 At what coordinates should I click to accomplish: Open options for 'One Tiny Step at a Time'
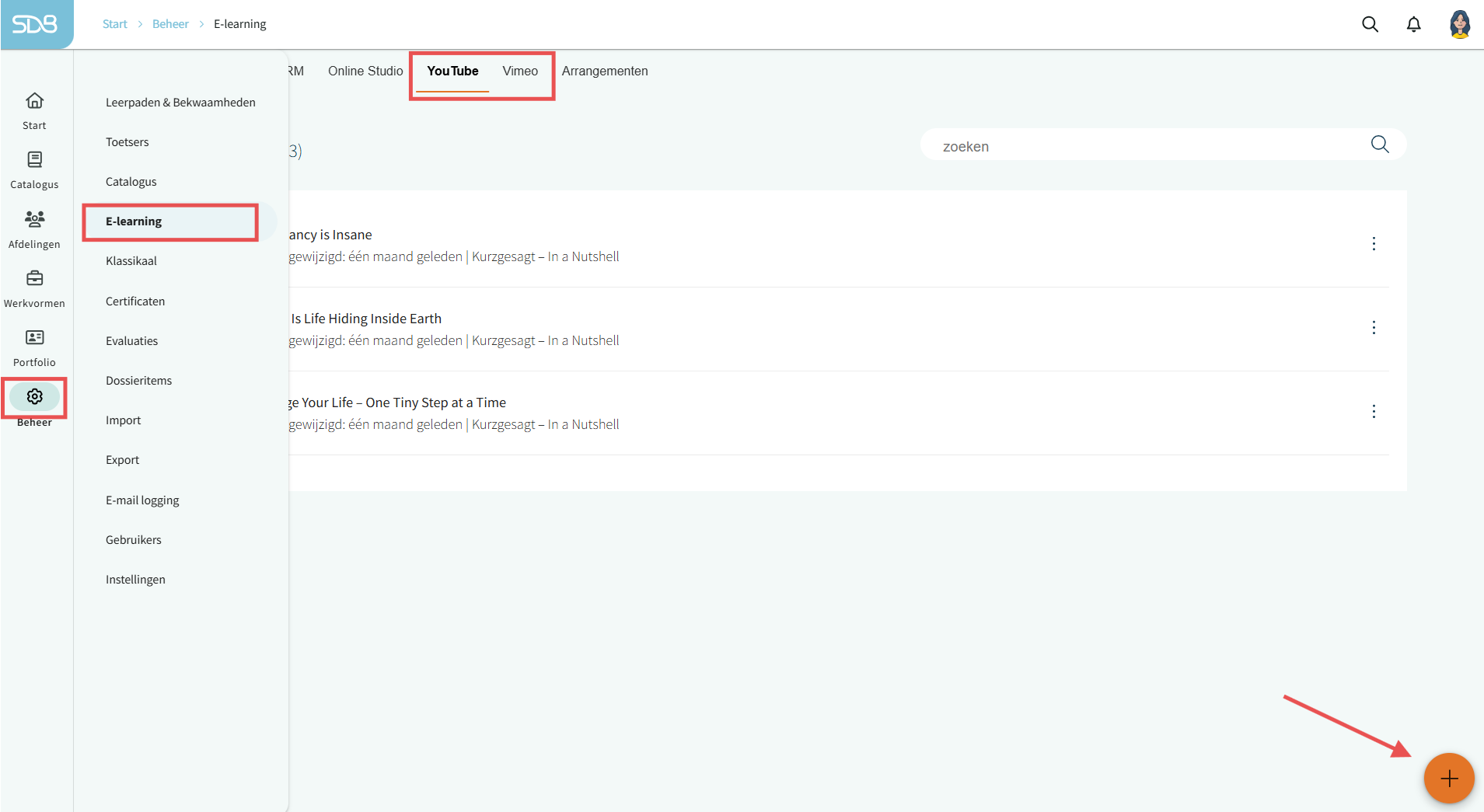(1374, 412)
